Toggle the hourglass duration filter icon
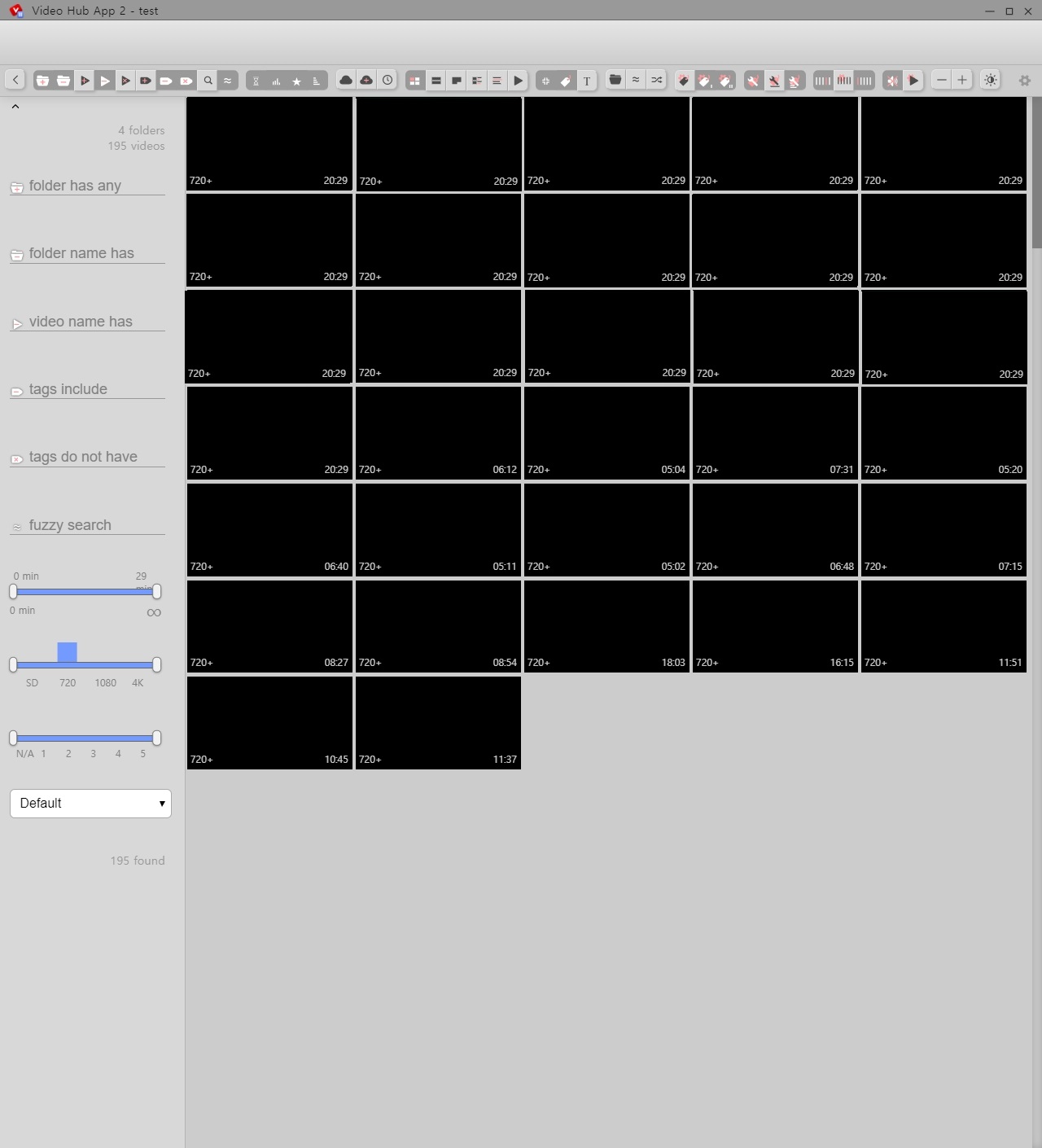Viewport: 1042px width, 1148px height. (256, 81)
